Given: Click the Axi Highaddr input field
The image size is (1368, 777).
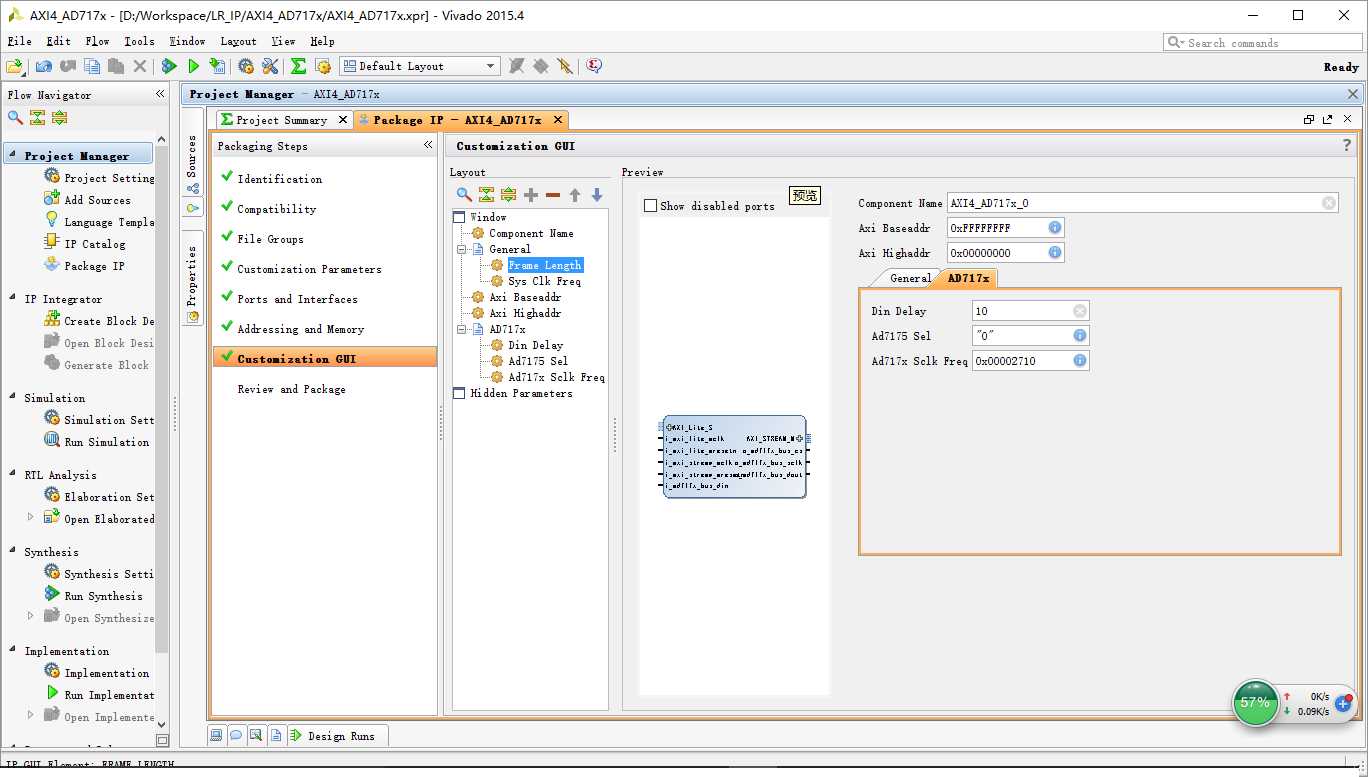Looking at the screenshot, I should [1005, 253].
